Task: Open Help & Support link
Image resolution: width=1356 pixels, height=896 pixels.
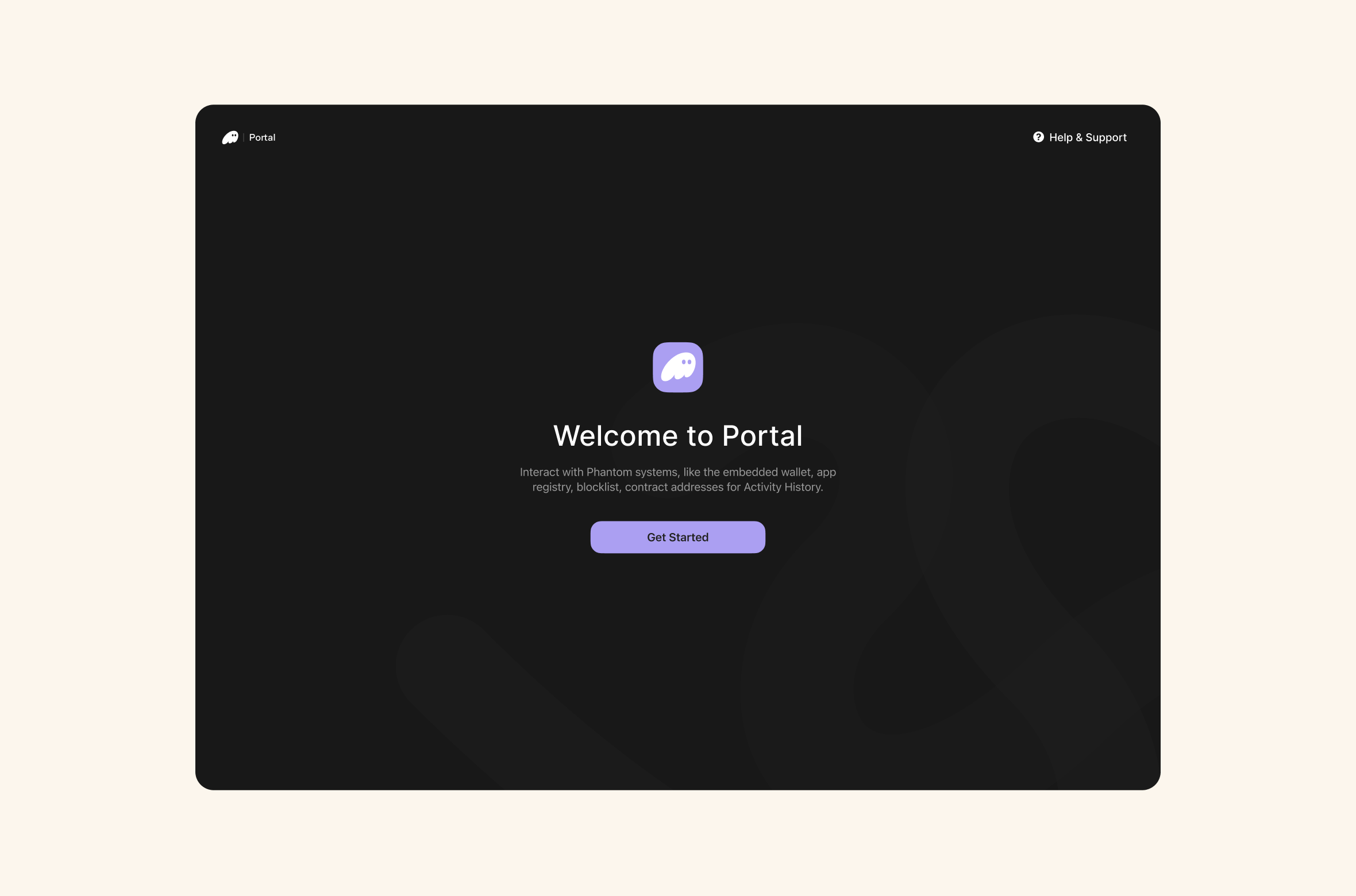Action: 1080,137
